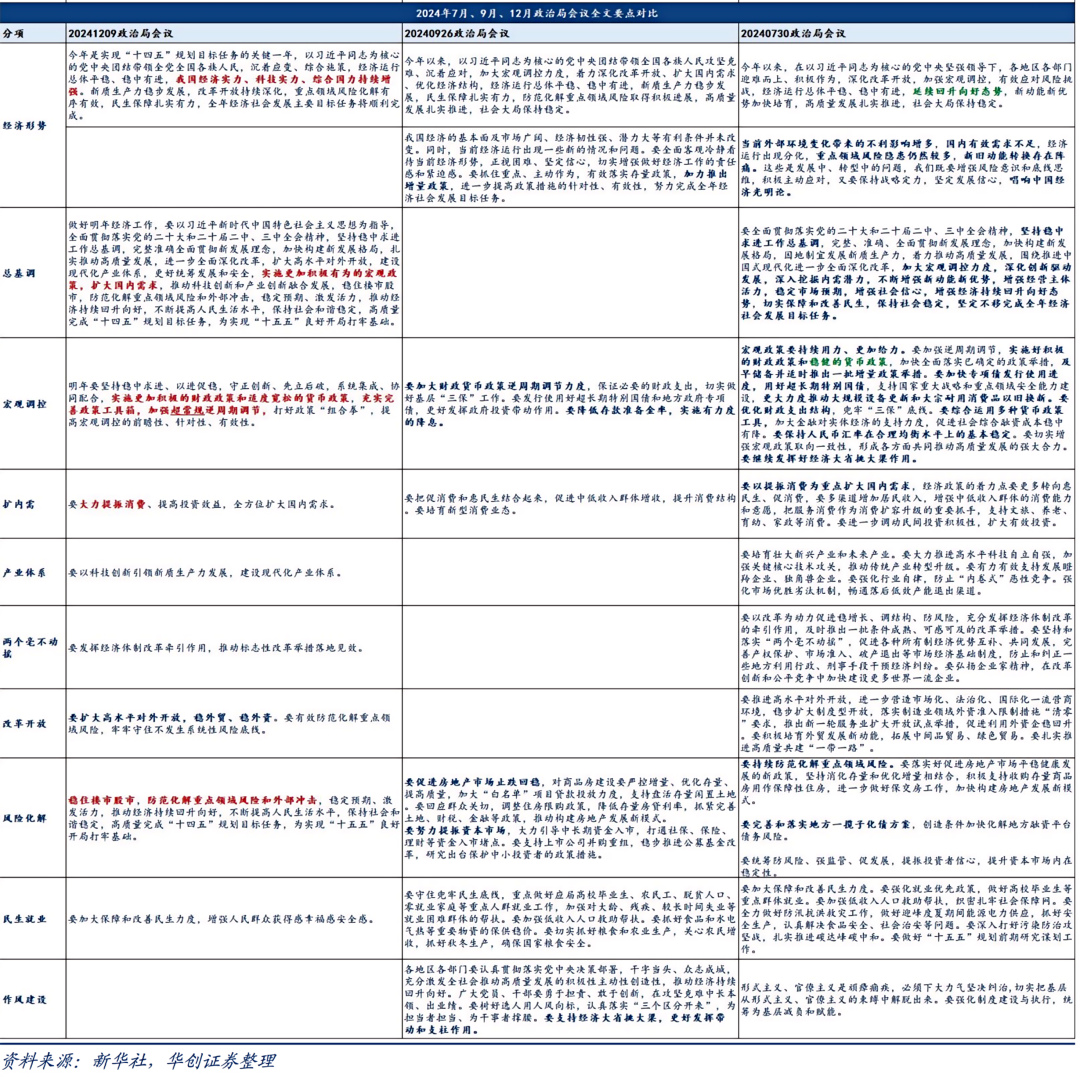Click the 经济形势 row label
1080x1077 pixels.
[x=25, y=125]
